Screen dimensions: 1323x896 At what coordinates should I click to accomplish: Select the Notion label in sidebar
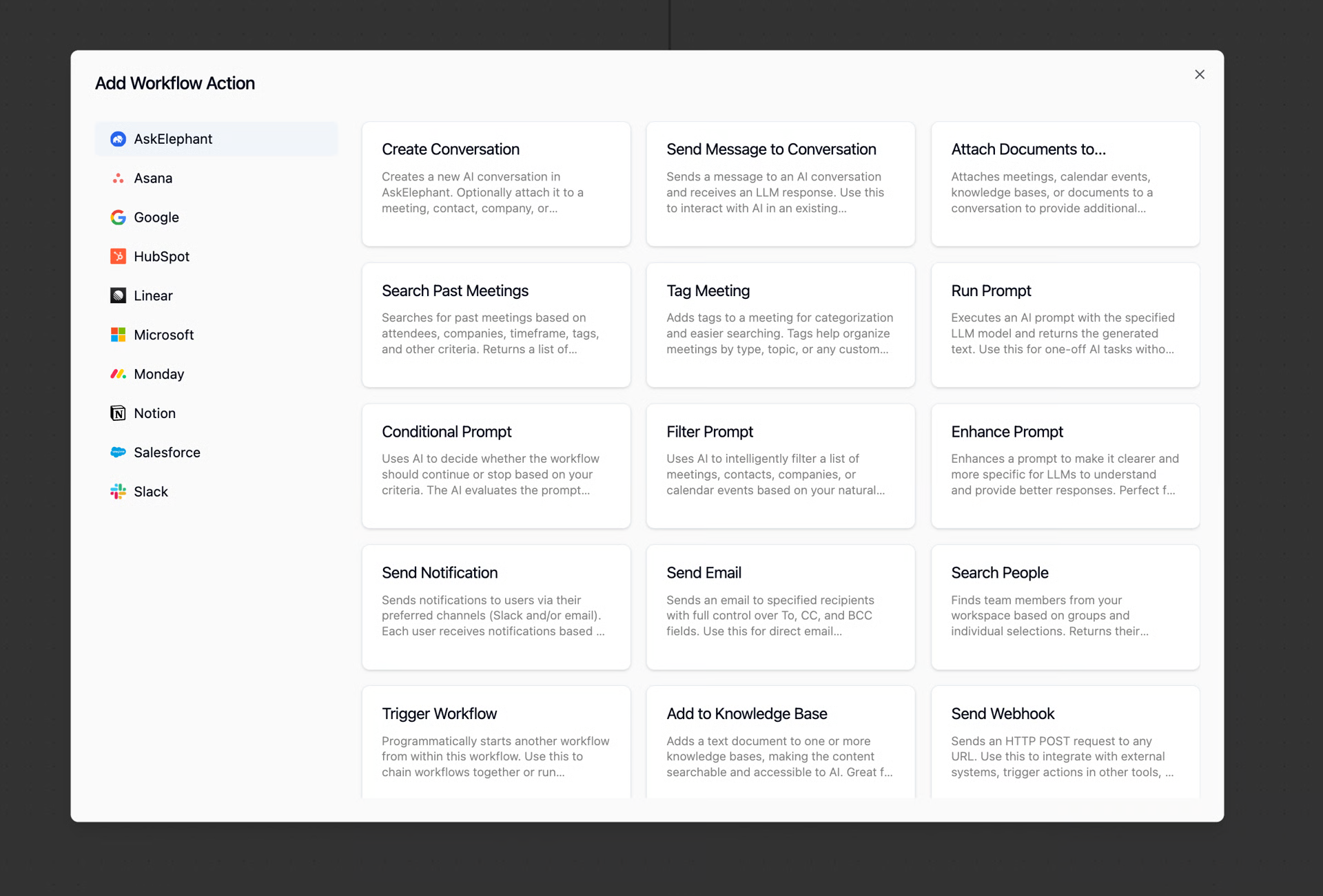pos(155,413)
